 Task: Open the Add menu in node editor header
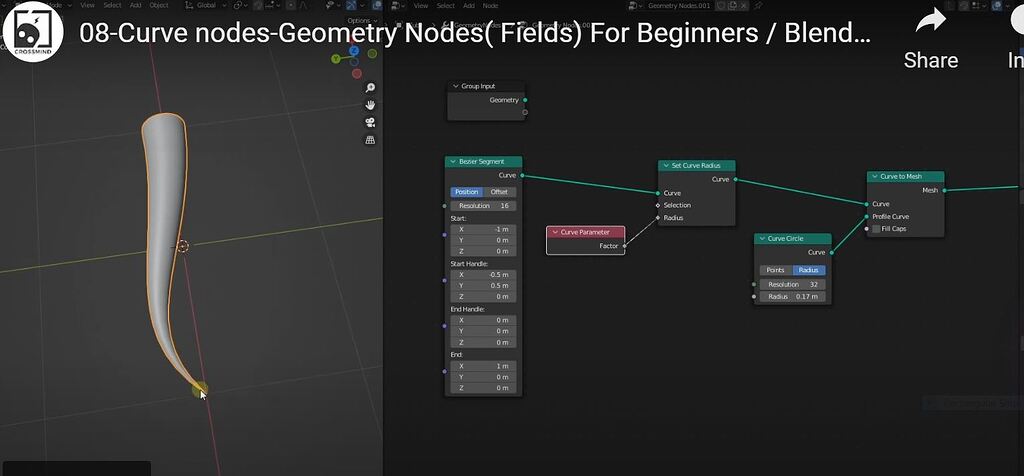coord(469,5)
